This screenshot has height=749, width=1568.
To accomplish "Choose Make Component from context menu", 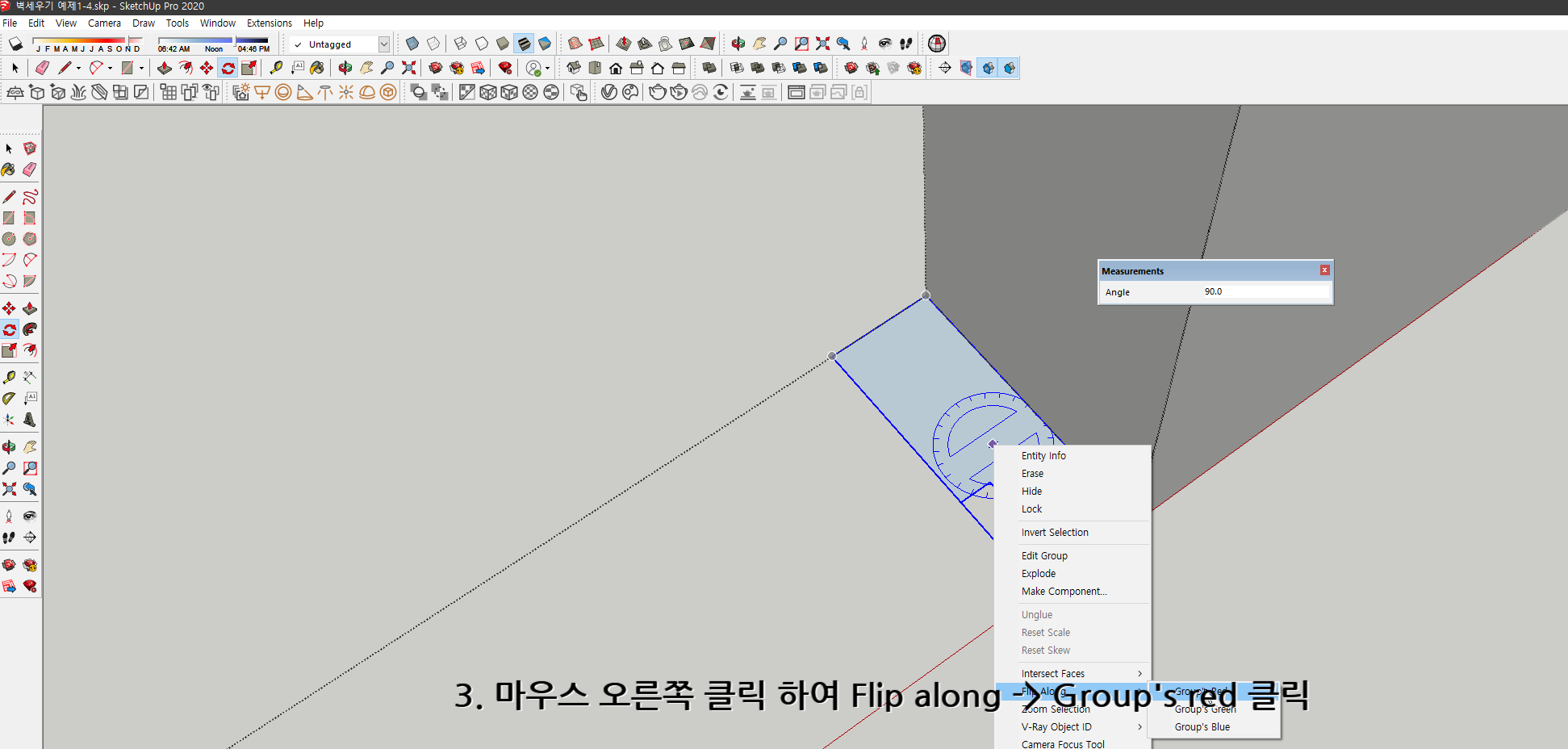I will pos(1064,591).
